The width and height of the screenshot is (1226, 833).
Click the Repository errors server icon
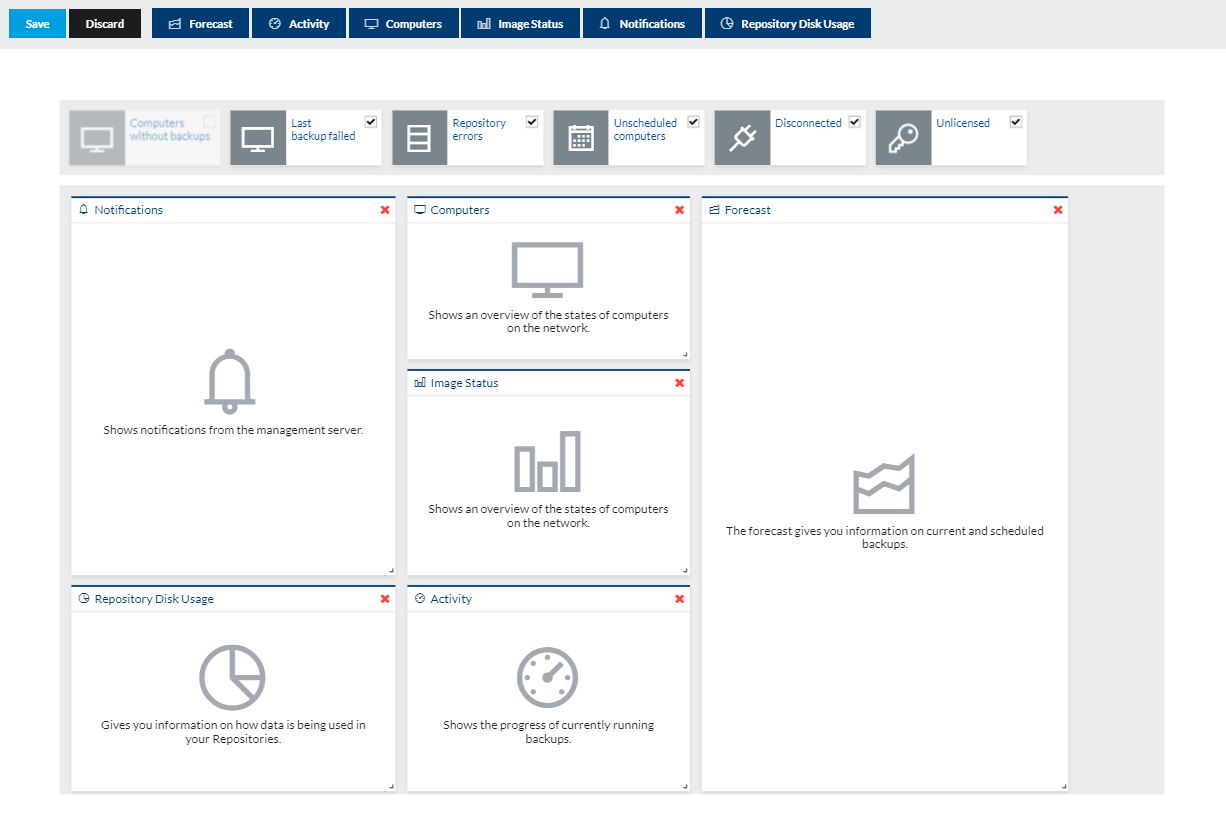pos(420,138)
